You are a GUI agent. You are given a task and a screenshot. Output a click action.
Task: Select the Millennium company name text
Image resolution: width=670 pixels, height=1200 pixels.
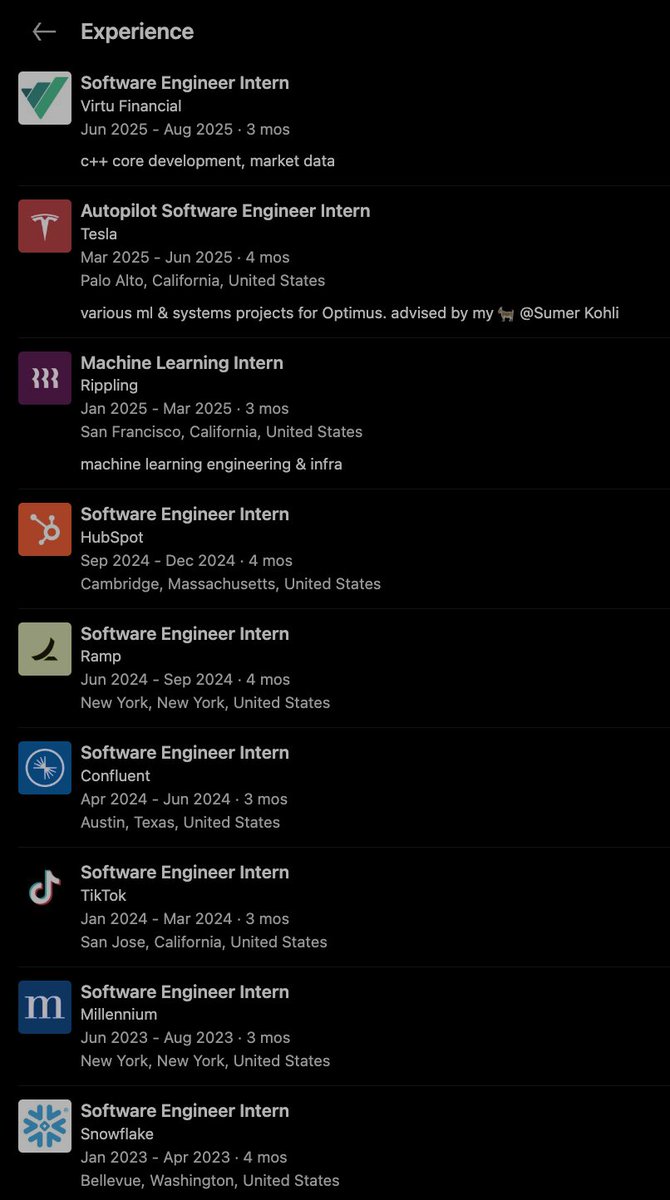click(119, 1014)
